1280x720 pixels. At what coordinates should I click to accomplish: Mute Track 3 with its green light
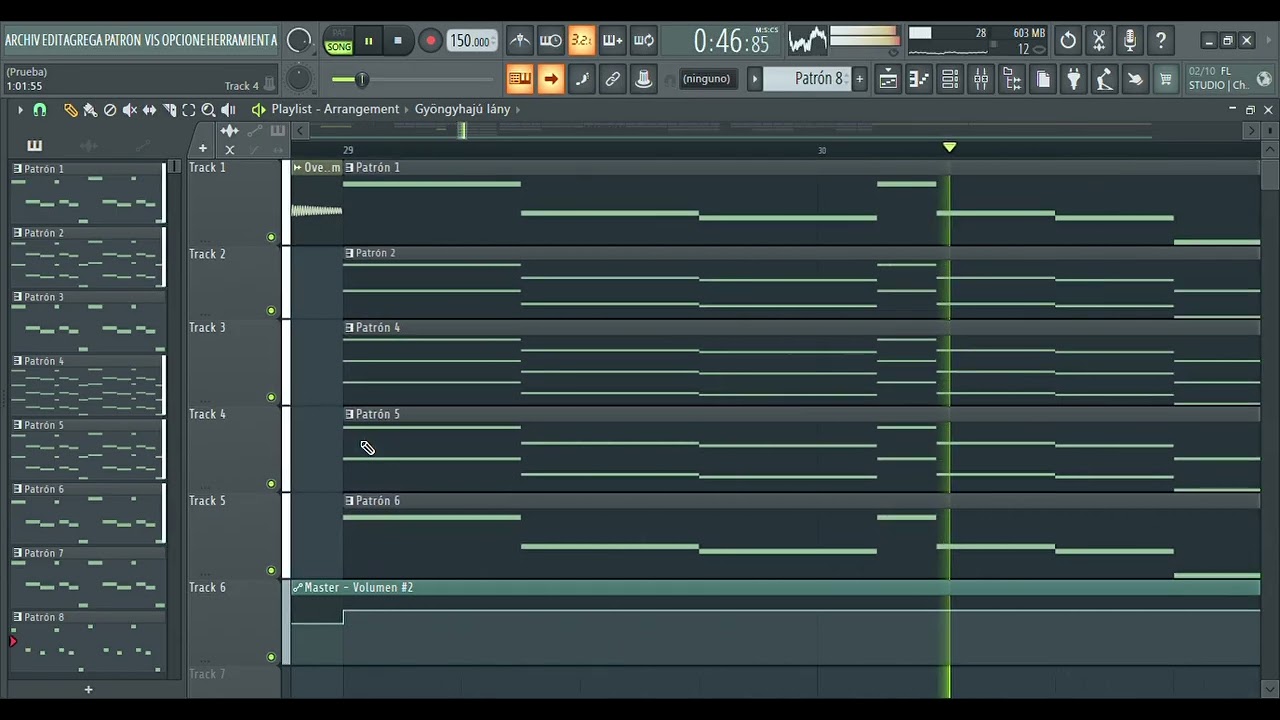[271, 397]
